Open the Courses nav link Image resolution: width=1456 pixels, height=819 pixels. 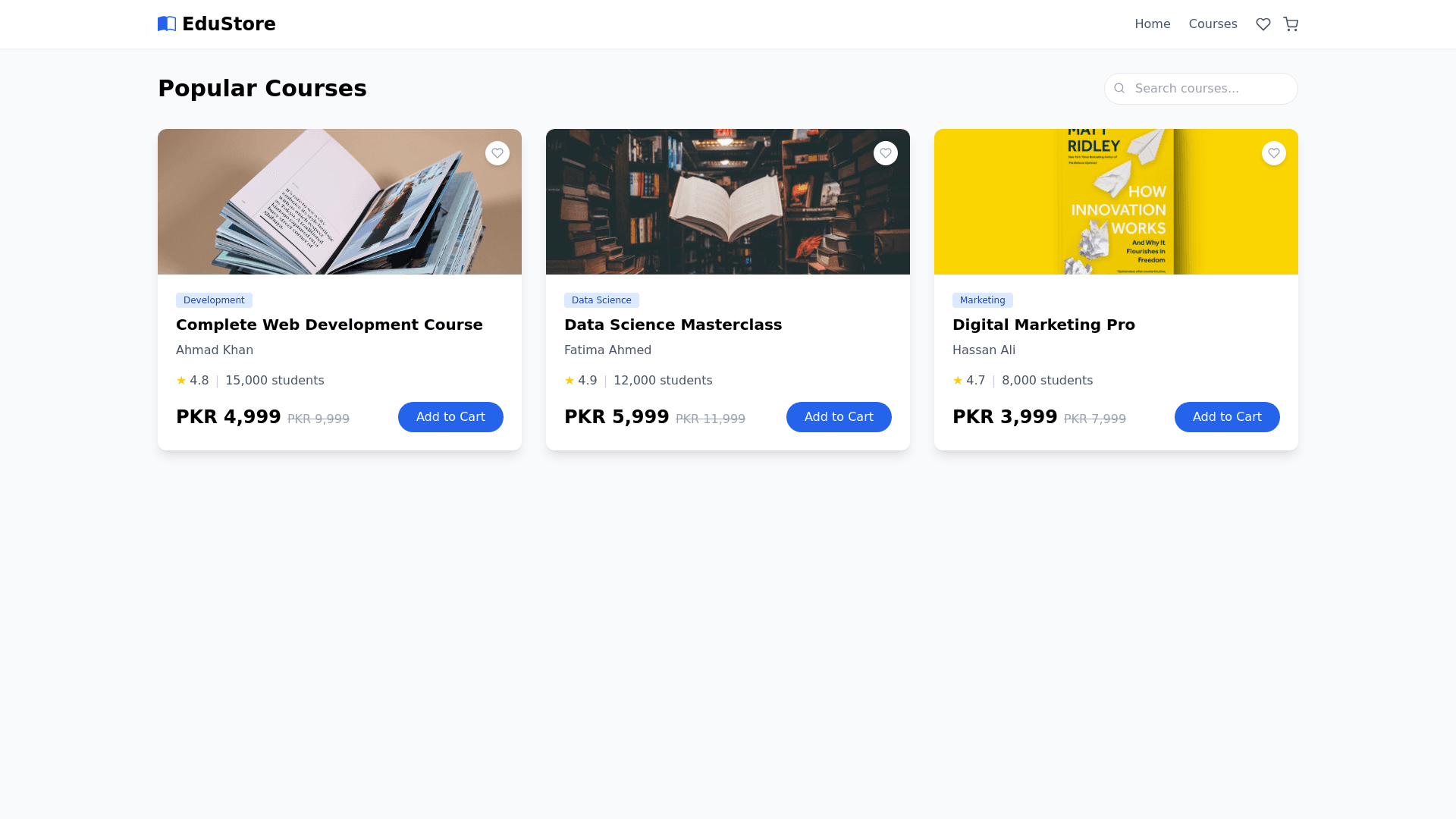coord(1213,24)
